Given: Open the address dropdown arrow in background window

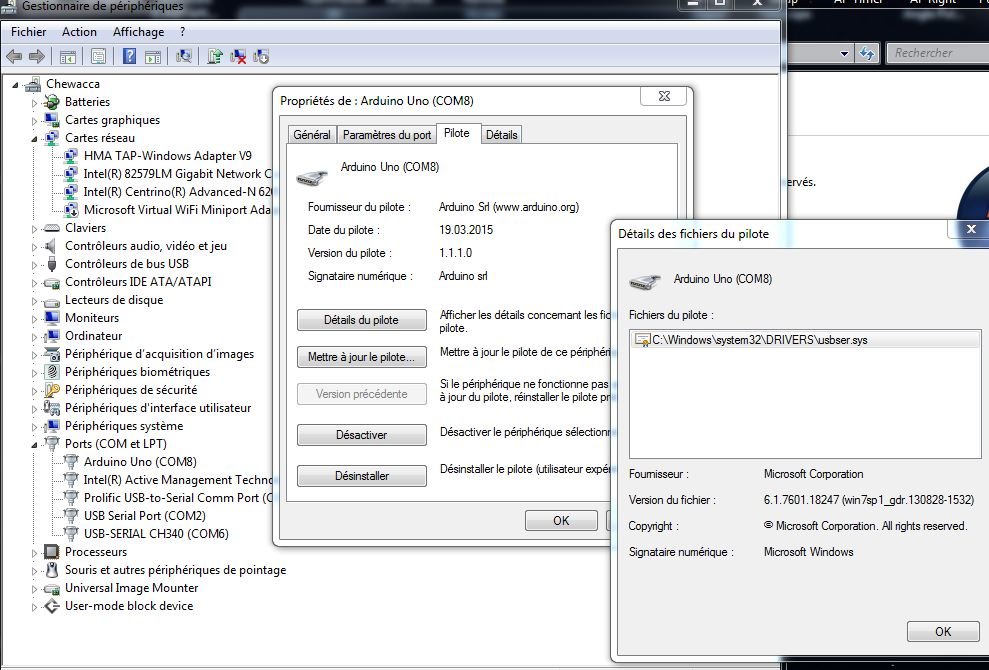Looking at the screenshot, I should click(845, 54).
